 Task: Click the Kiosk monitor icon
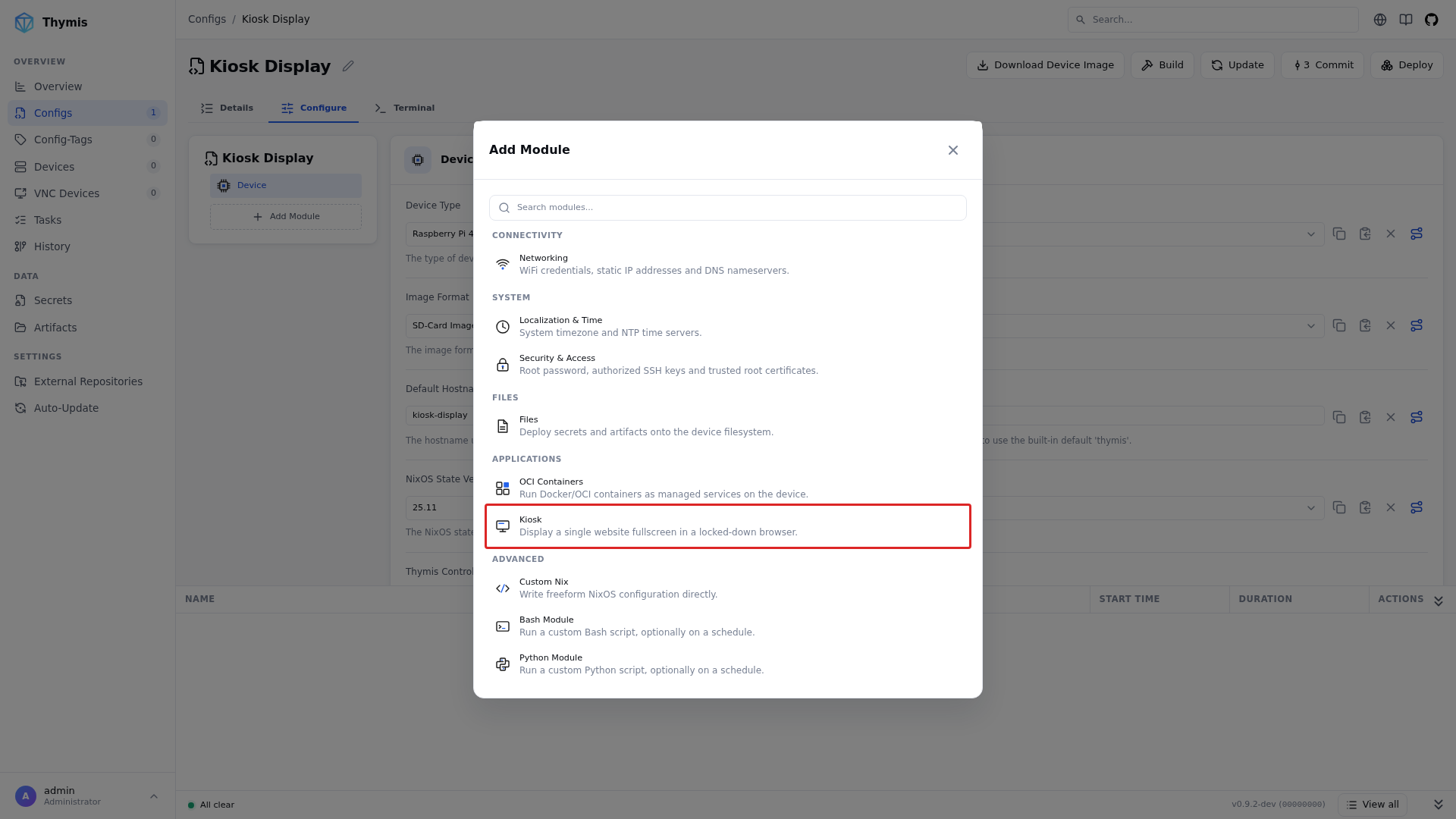[503, 526]
